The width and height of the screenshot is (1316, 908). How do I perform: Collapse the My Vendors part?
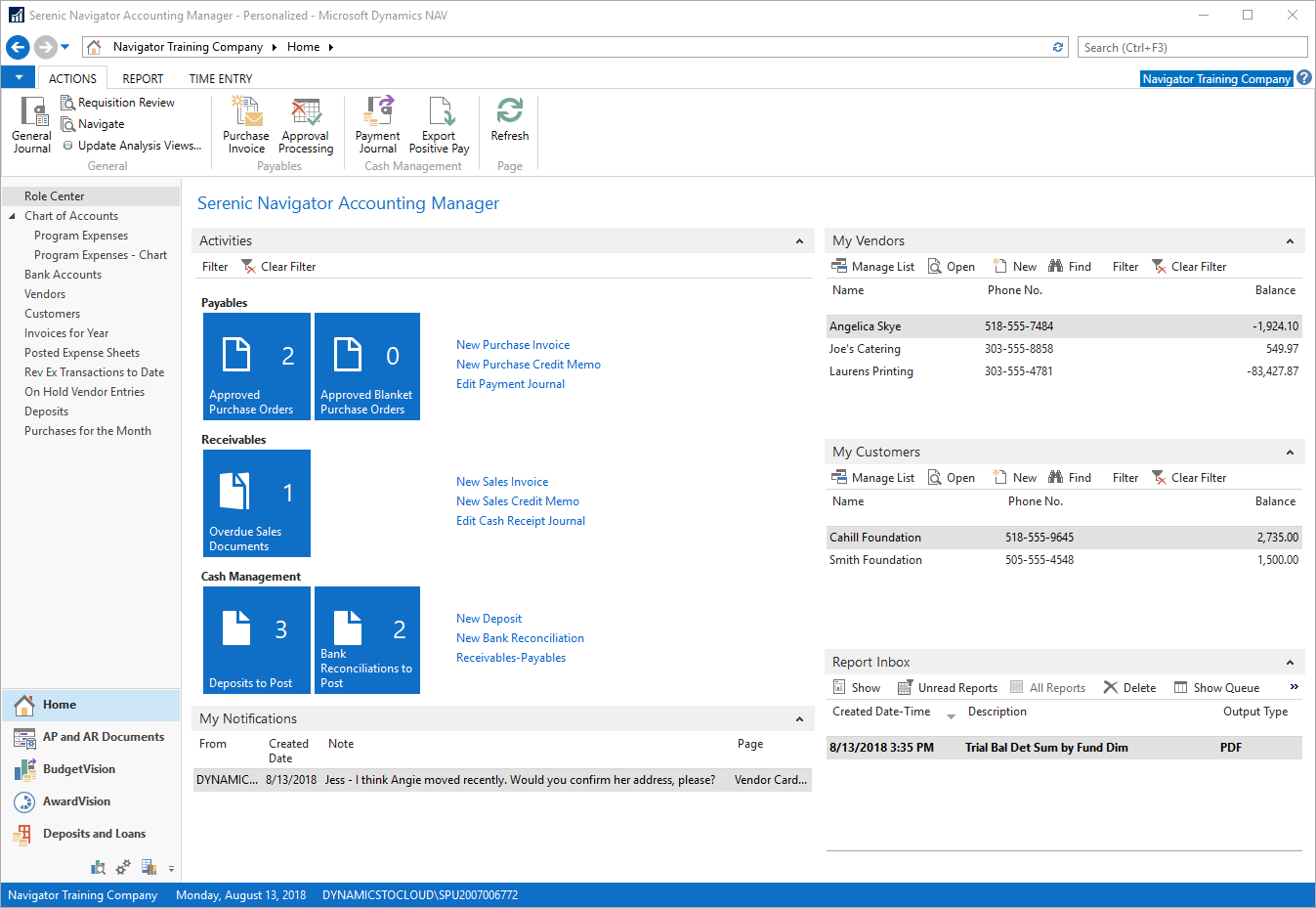[x=1290, y=241]
